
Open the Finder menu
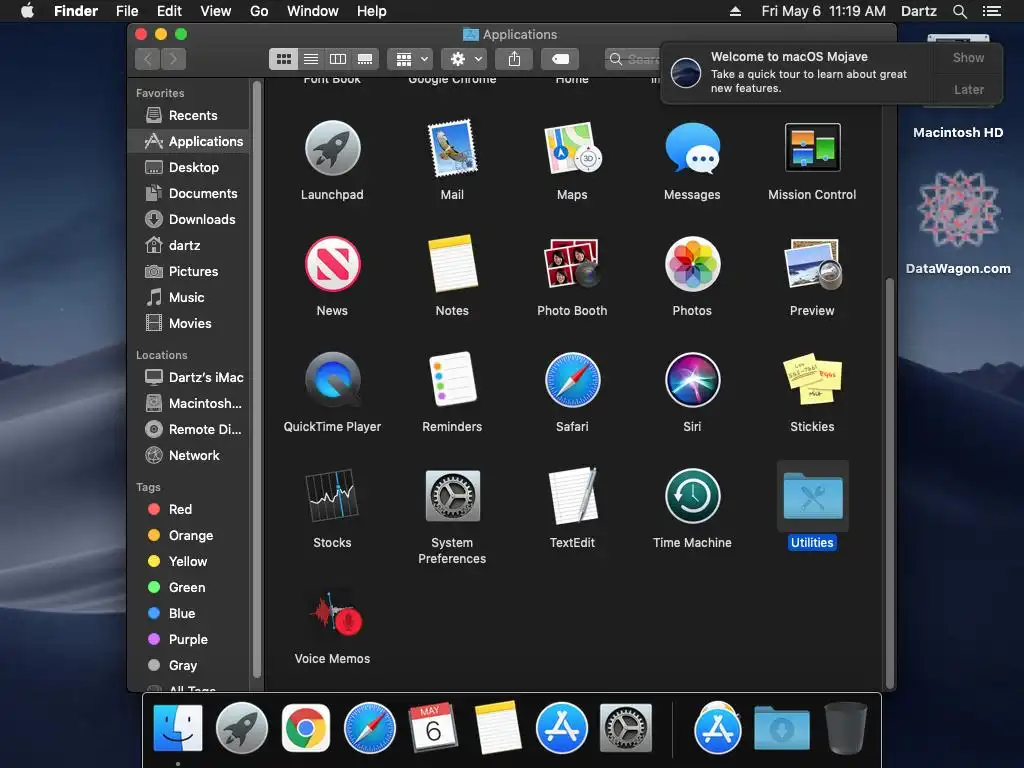pos(76,11)
